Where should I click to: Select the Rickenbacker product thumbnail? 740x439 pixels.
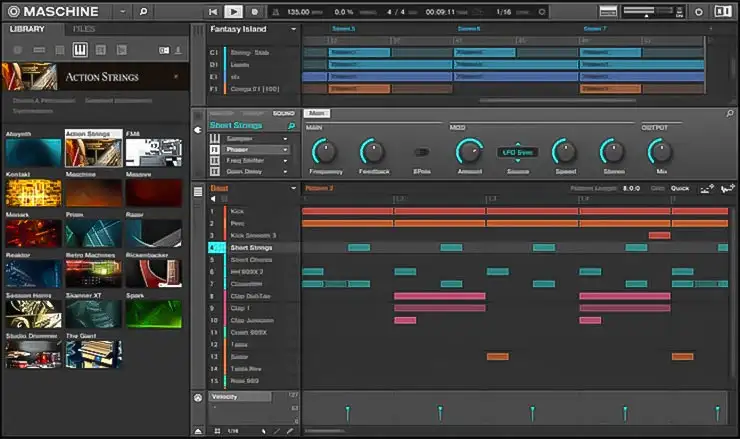point(154,273)
